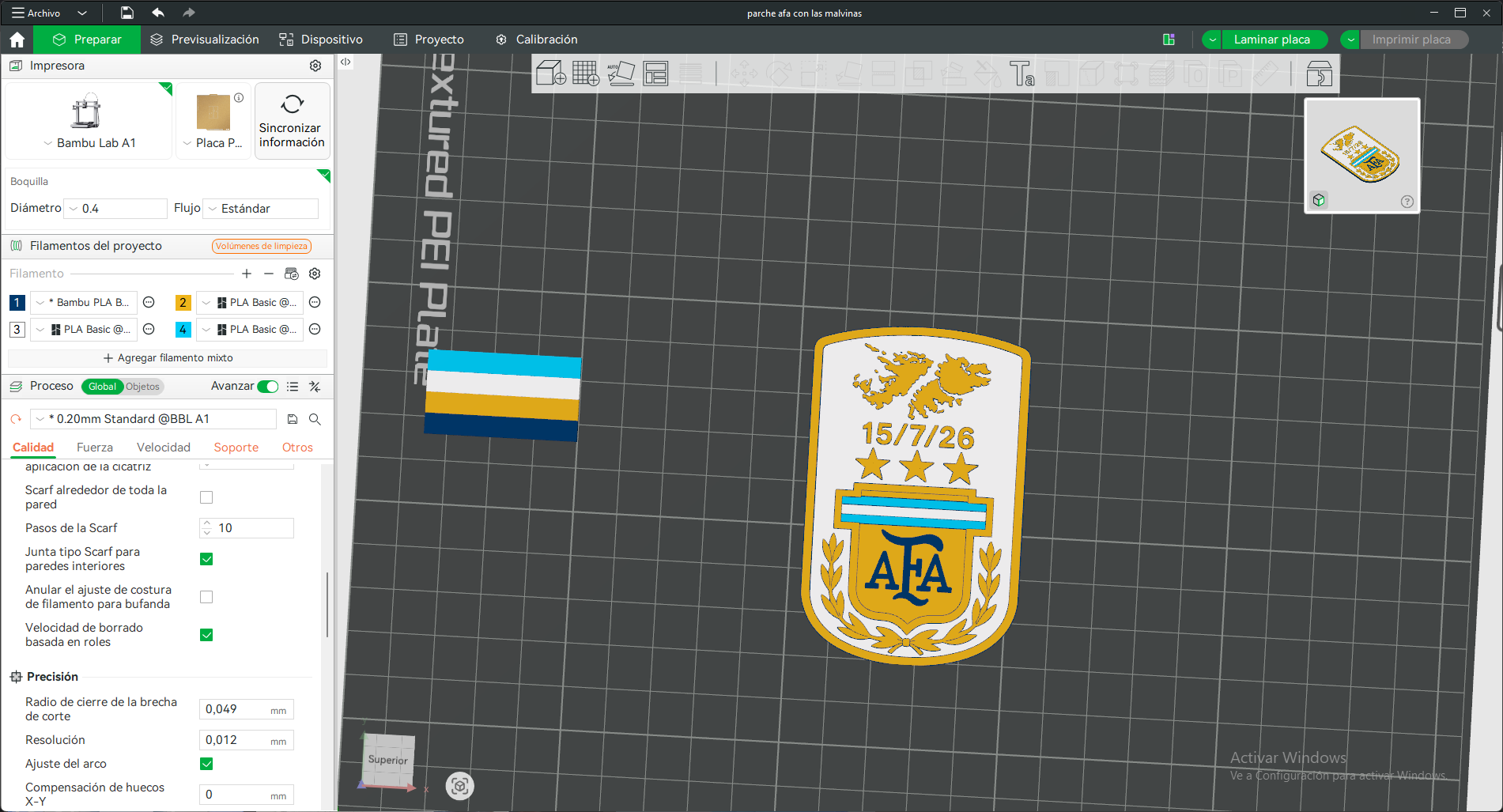Image resolution: width=1503 pixels, height=812 pixels.
Task: Click the Add plate grid icon
Action: pyautogui.click(x=586, y=74)
